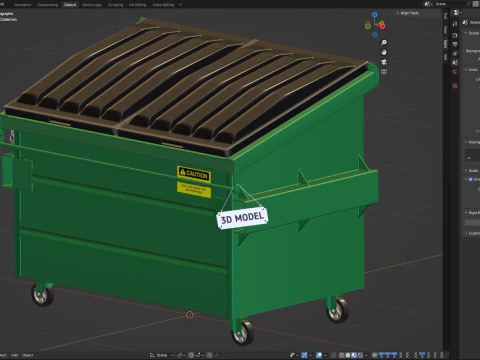The image size is (480, 360).
Task: Collapse the Scene panel in properties
Action: pos(471,33)
